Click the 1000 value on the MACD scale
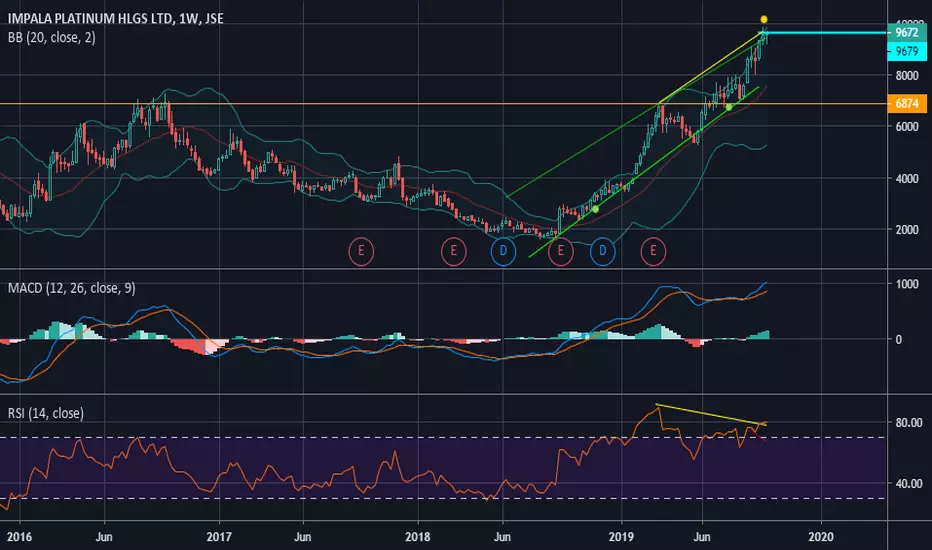 [907, 284]
